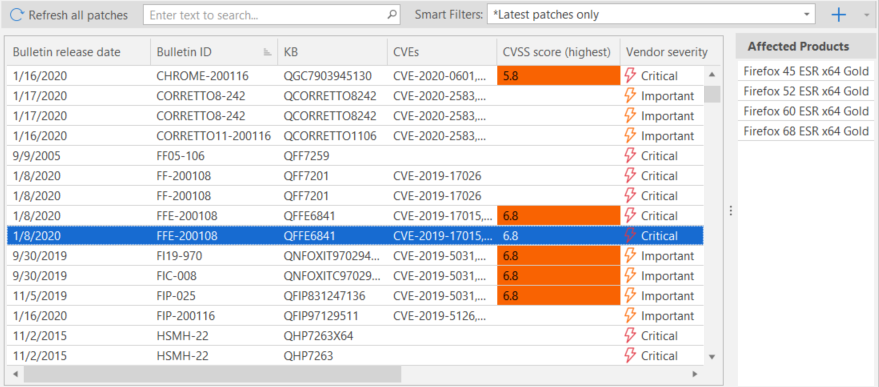Sort by CVSS score (highest) column header

(558, 52)
